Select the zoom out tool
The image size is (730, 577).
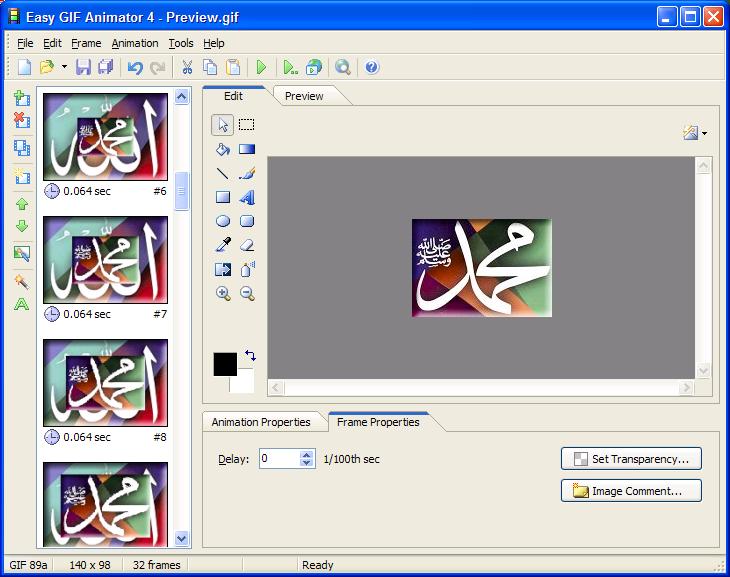[247, 293]
